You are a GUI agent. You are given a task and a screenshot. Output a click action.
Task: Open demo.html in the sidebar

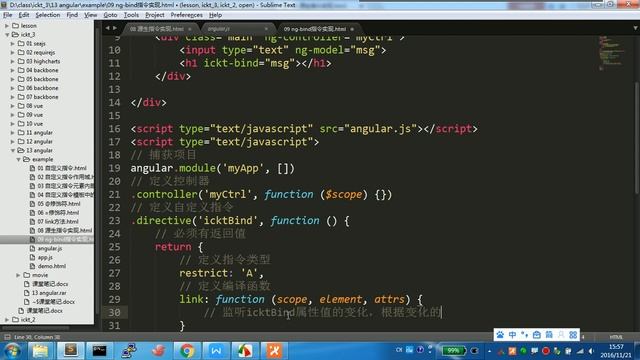[51, 266]
